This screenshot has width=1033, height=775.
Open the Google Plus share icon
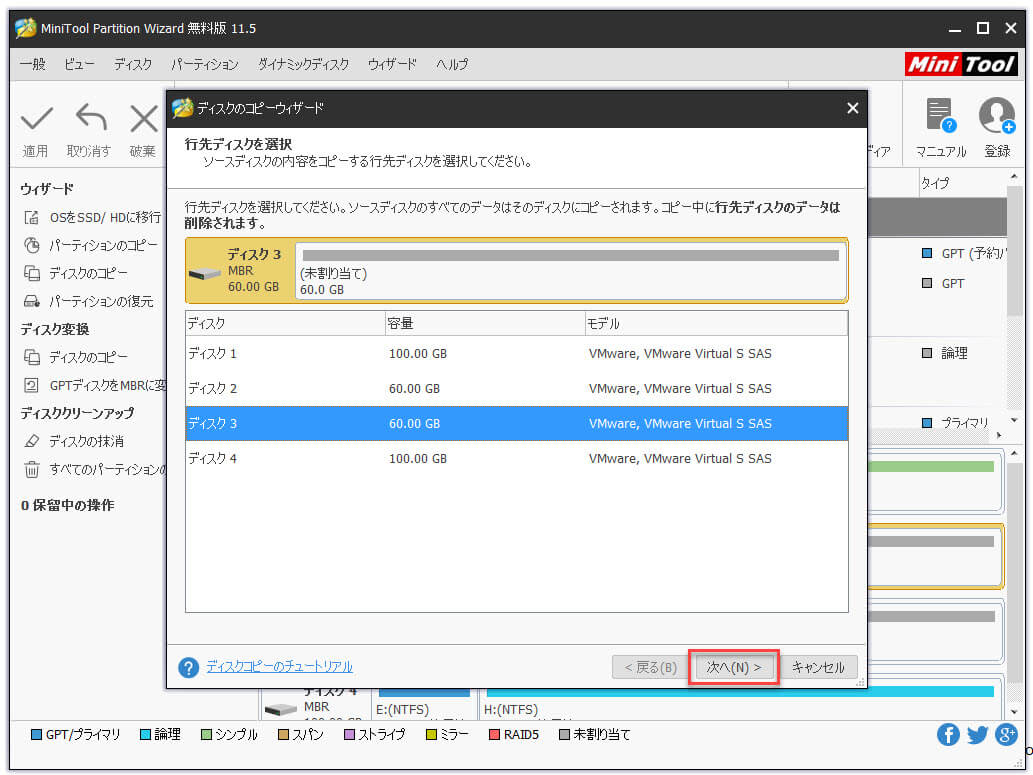point(1006,734)
